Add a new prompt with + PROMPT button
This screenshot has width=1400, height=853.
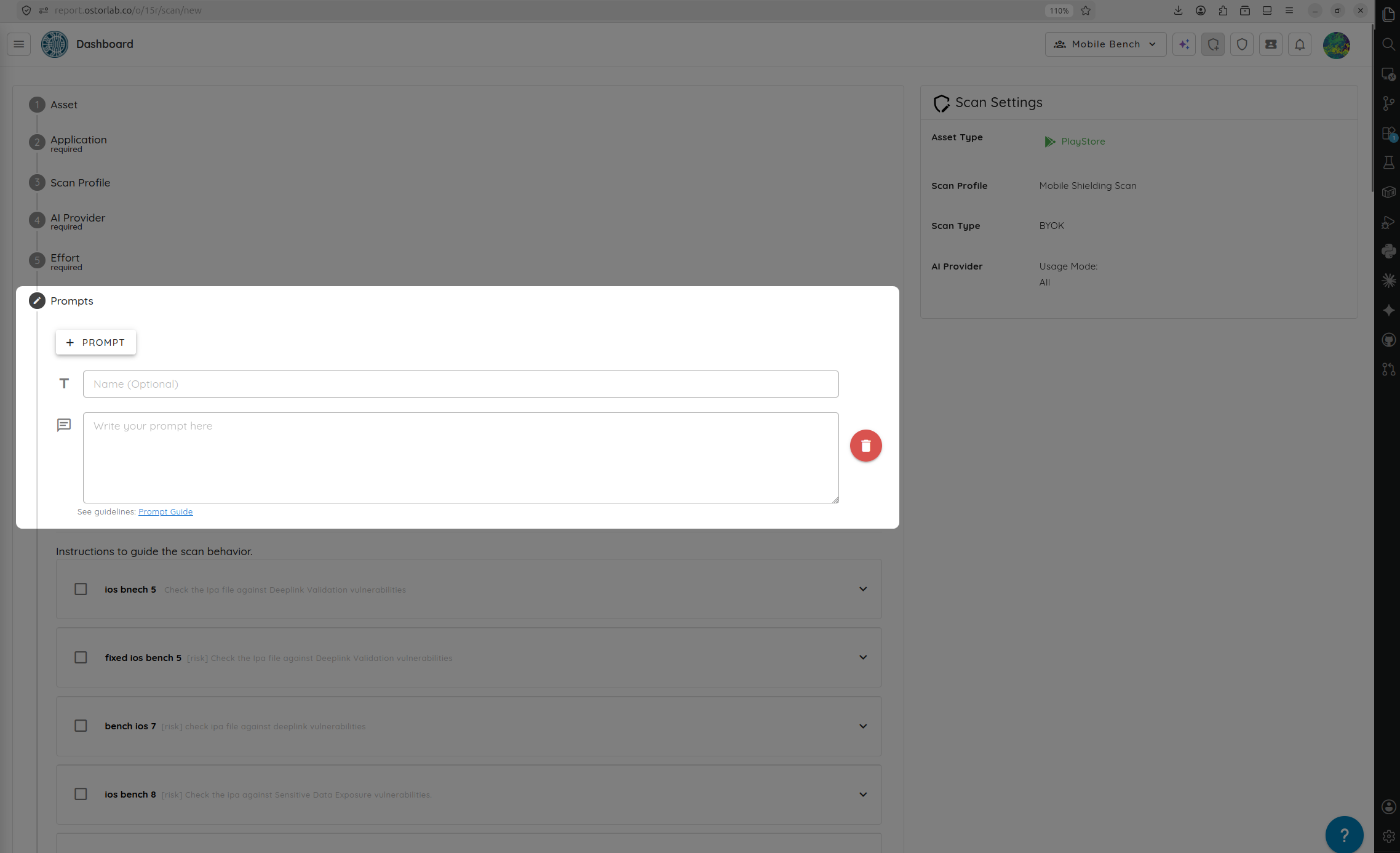[x=96, y=342]
